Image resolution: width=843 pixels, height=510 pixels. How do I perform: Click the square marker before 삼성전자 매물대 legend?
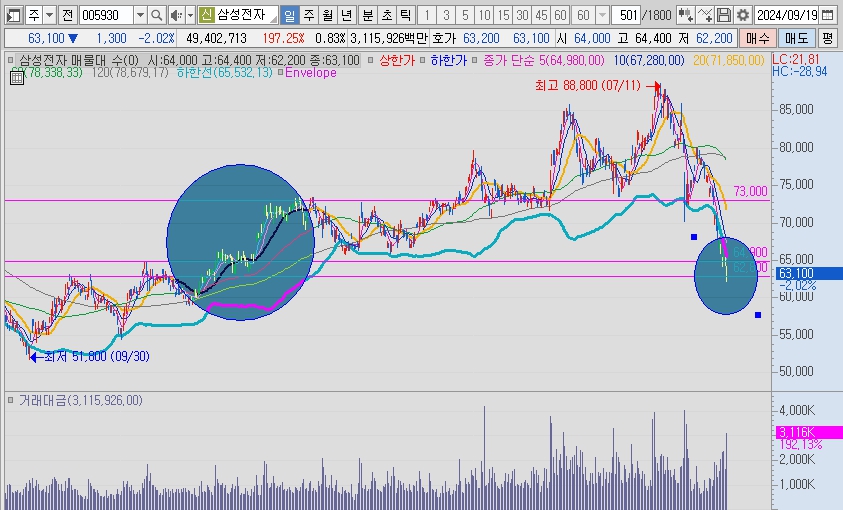coord(11,60)
